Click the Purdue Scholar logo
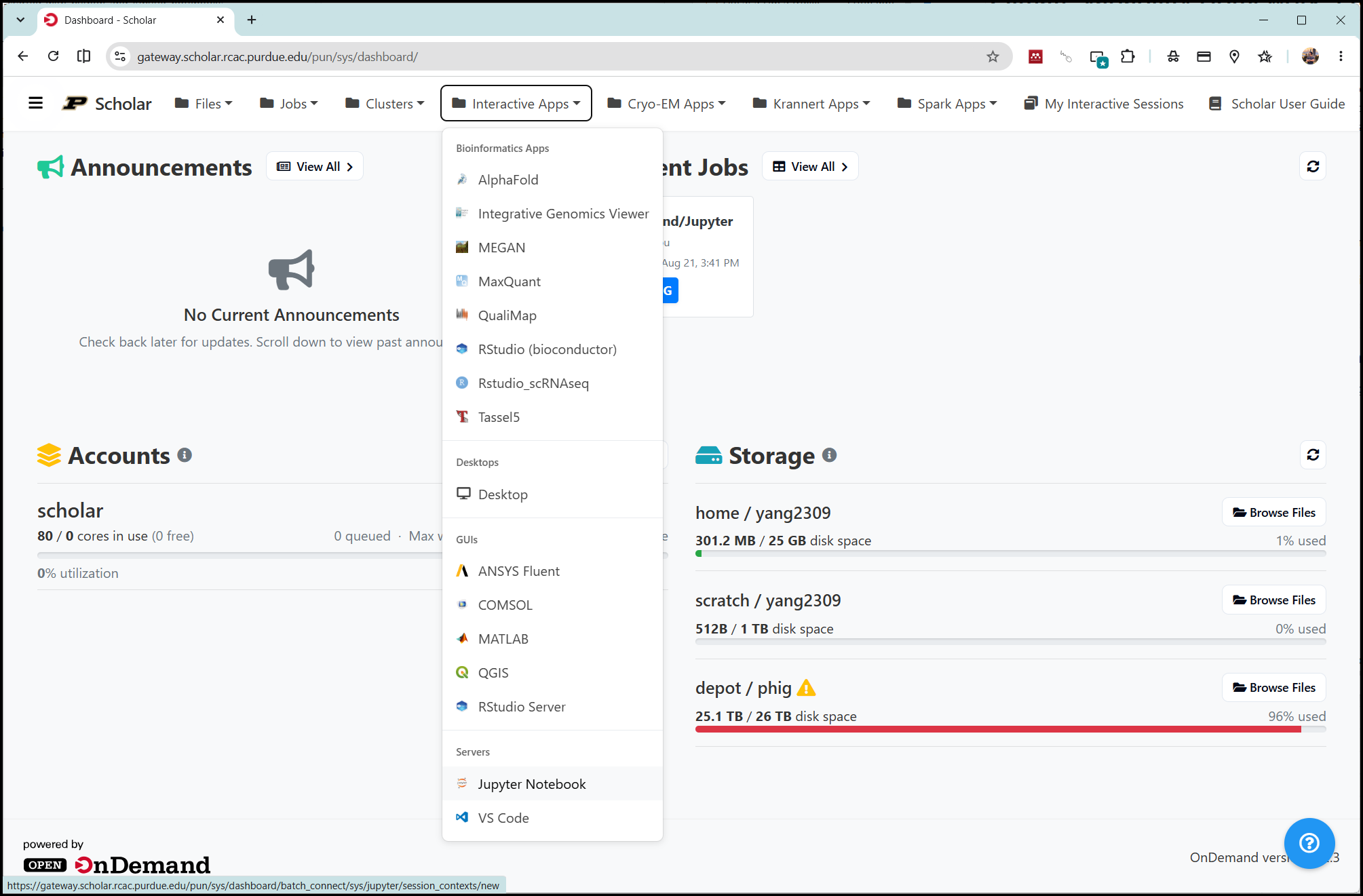Screen dimensions: 1363x896 tap(107, 104)
